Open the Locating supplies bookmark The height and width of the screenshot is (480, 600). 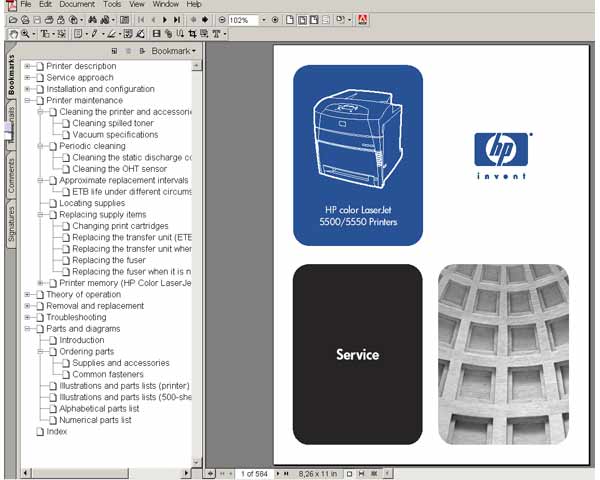(92, 203)
